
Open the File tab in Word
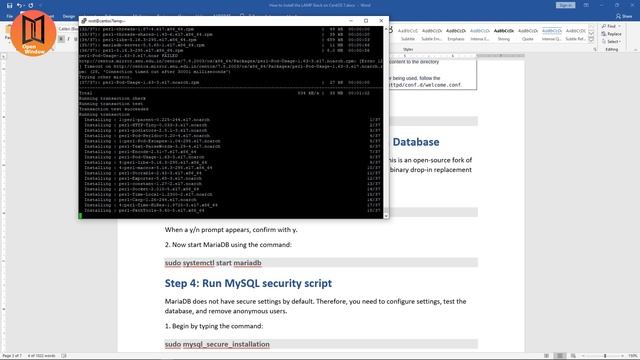coord(9,16)
